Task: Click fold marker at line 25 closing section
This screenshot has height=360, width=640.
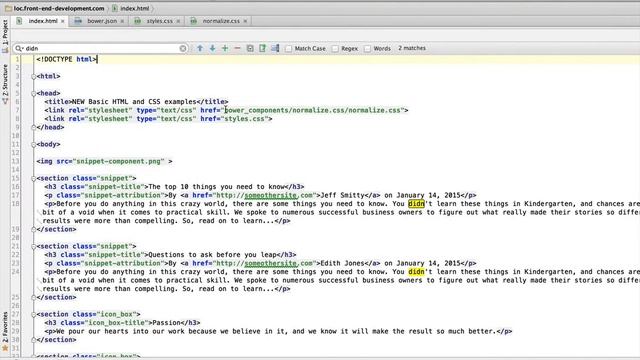Action: point(33,298)
